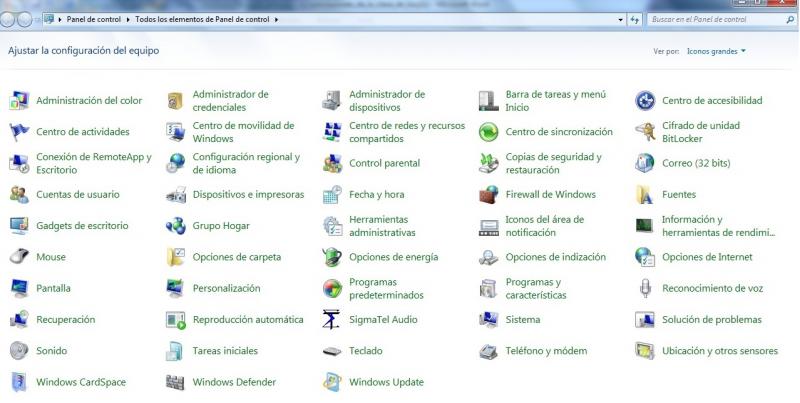
Task: Click the Mouse icon
Action: tap(19, 257)
